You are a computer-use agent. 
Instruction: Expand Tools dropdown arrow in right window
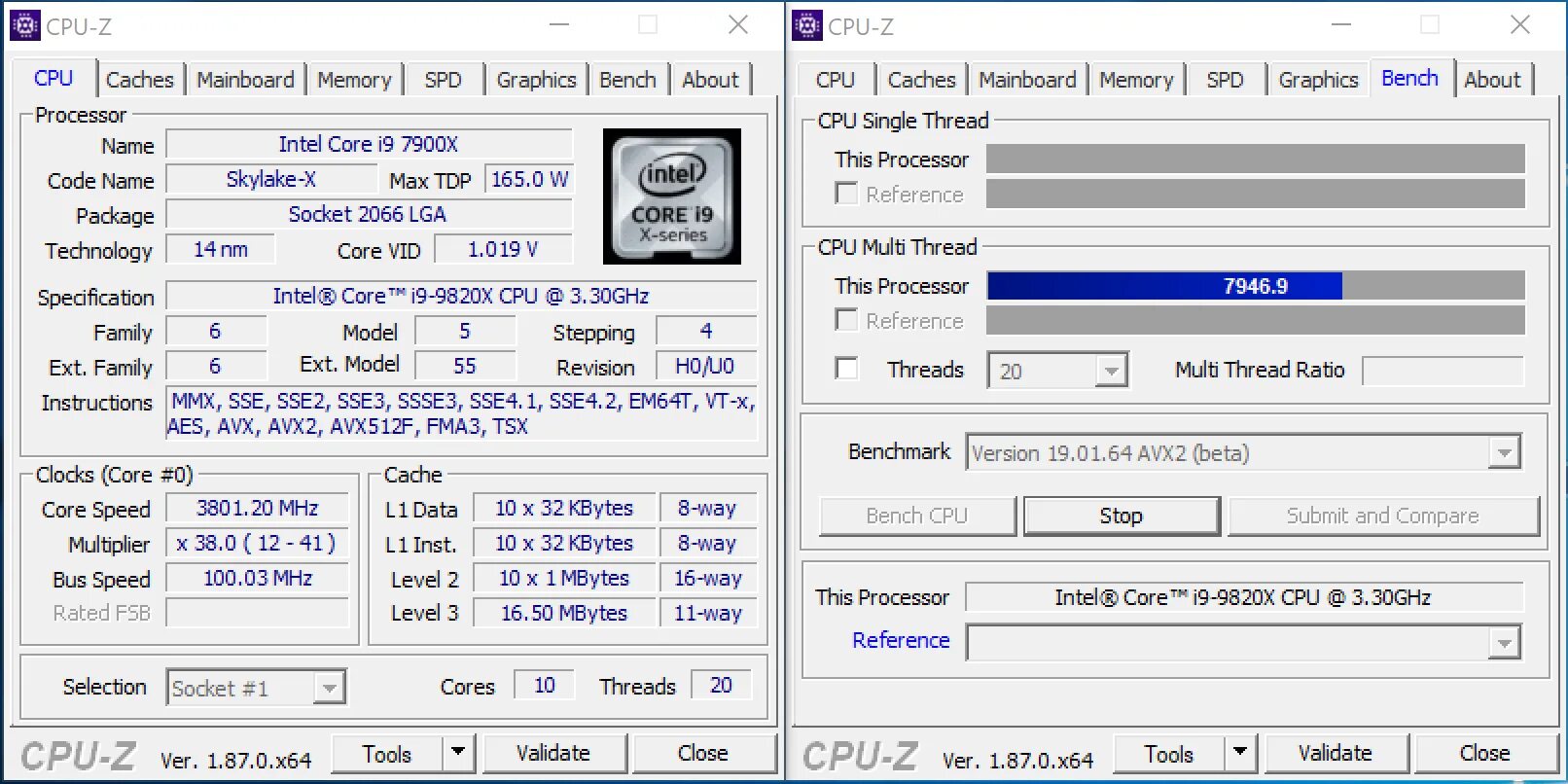(x=1239, y=753)
